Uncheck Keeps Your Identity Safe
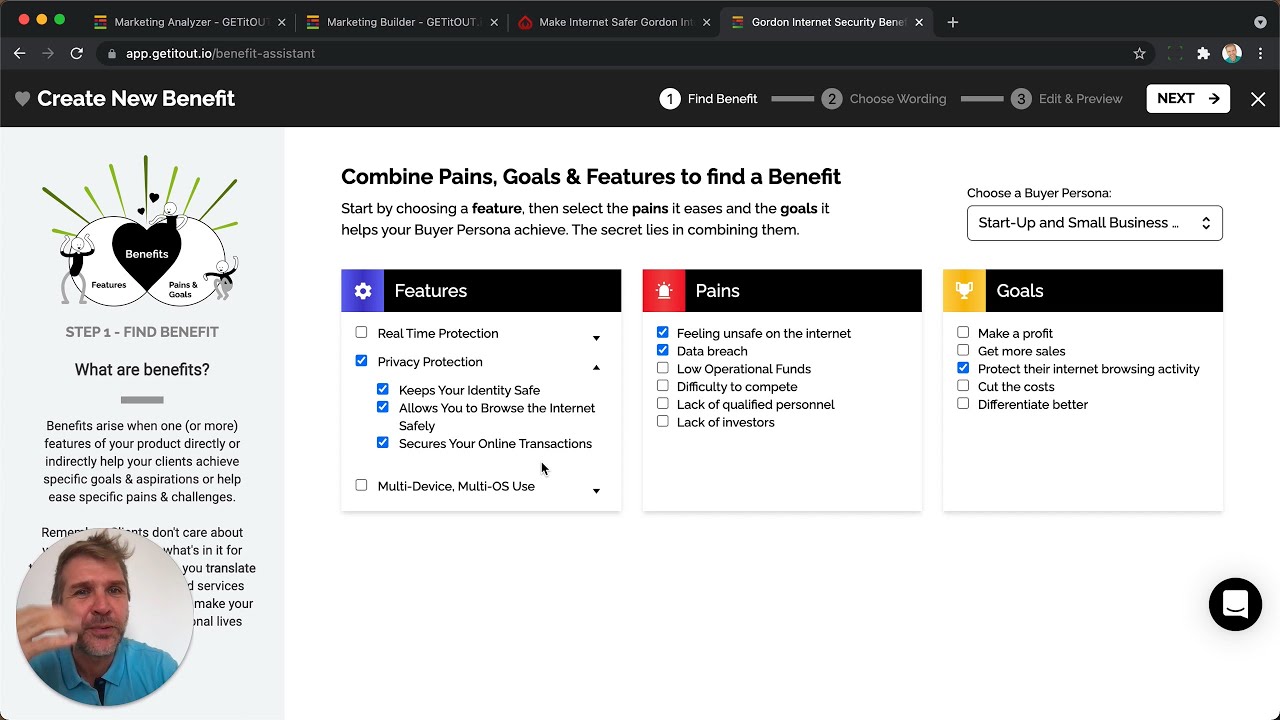Viewport: 1280px width, 720px height. [382, 389]
